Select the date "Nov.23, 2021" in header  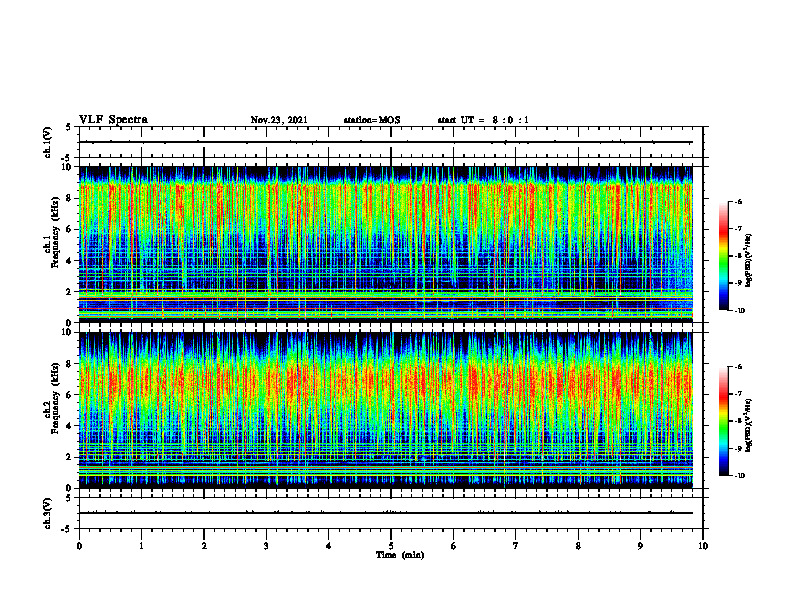[279, 120]
